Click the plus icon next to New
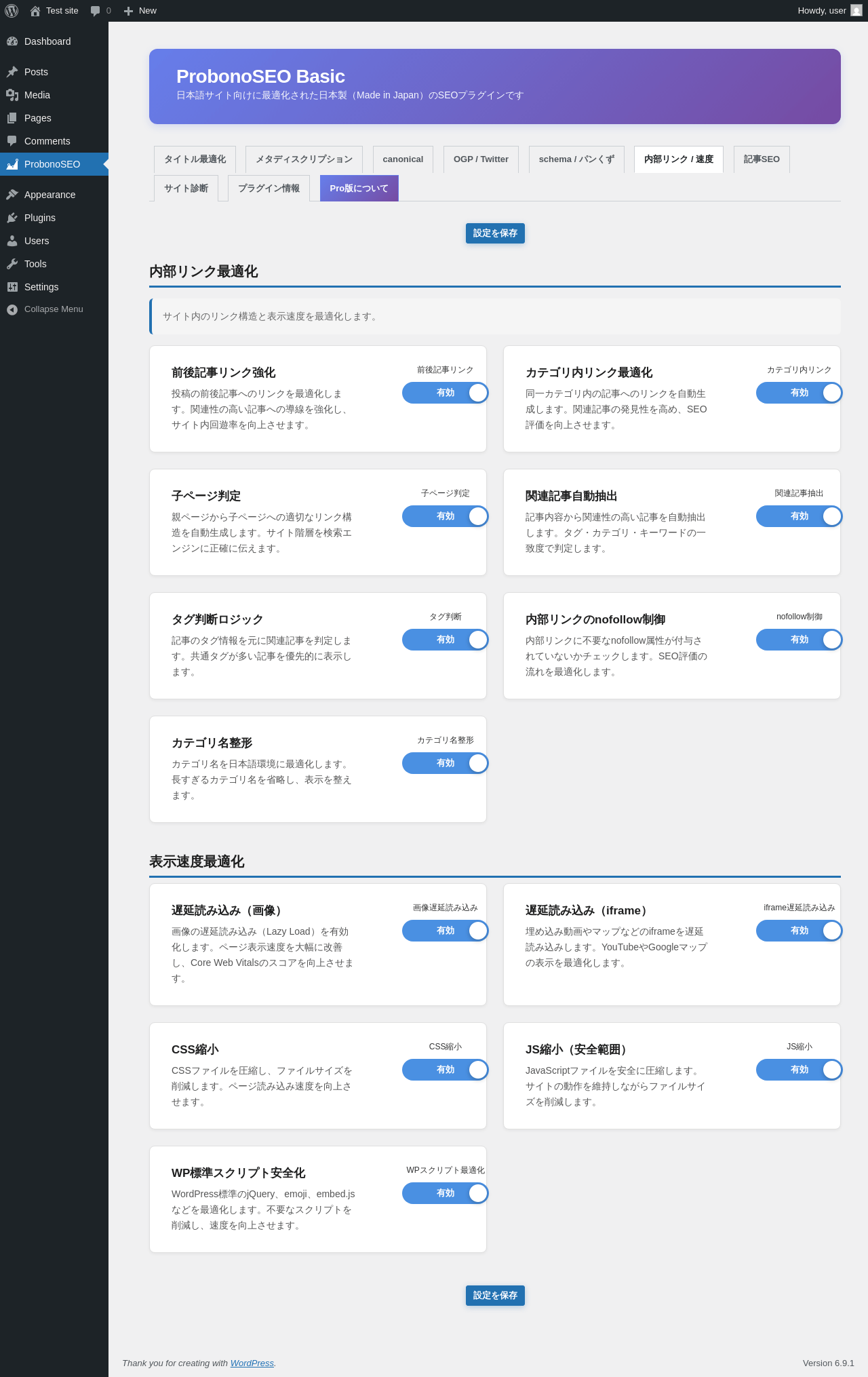 pos(128,11)
